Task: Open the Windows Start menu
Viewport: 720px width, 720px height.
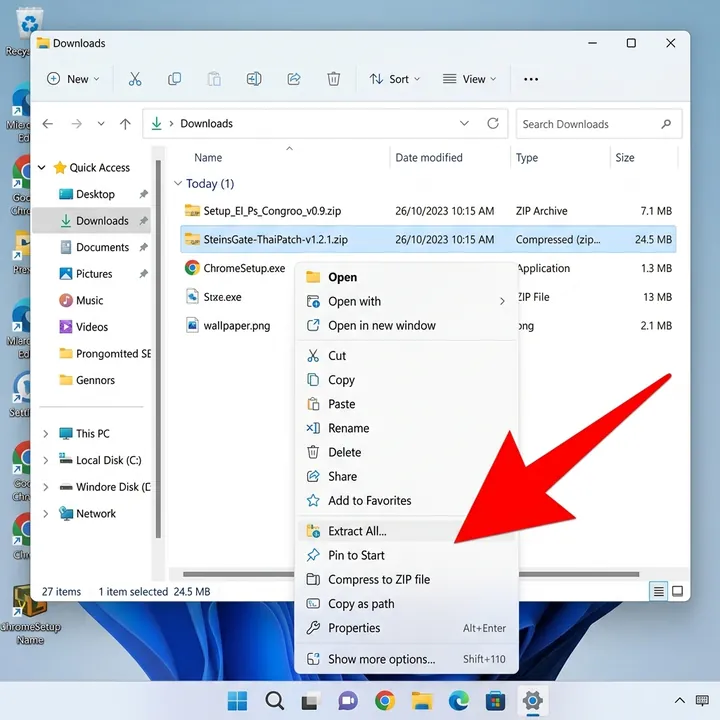Action: [x=237, y=701]
